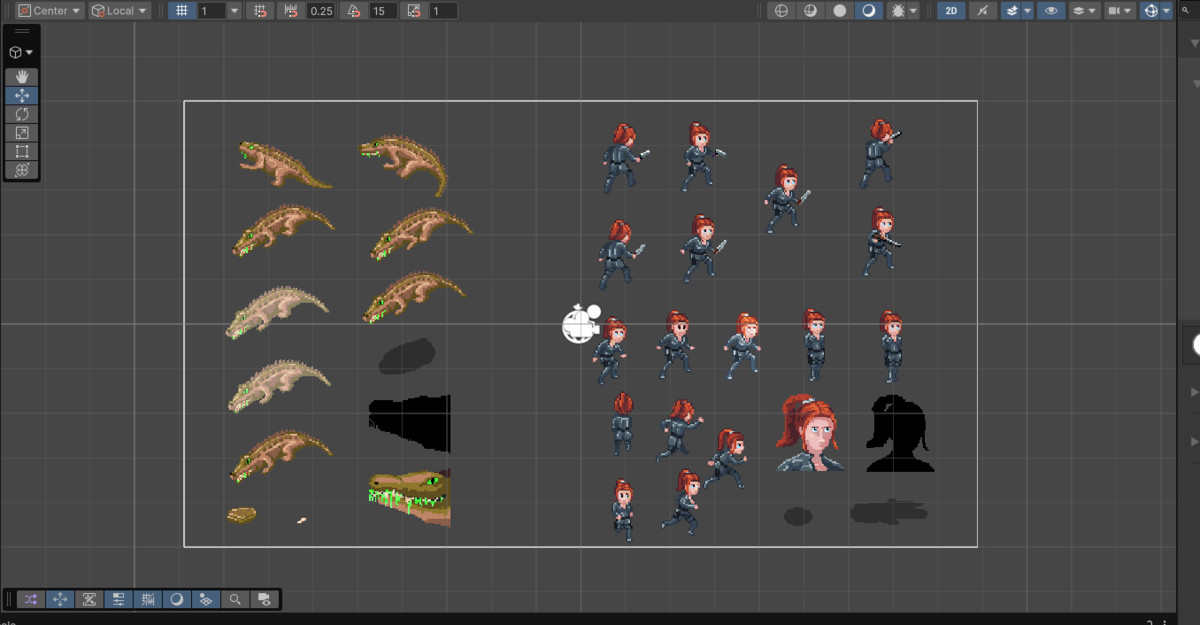Click the grid-with-dot icon in bottom toolbar
This screenshot has height=625, width=1200.
(206, 599)
